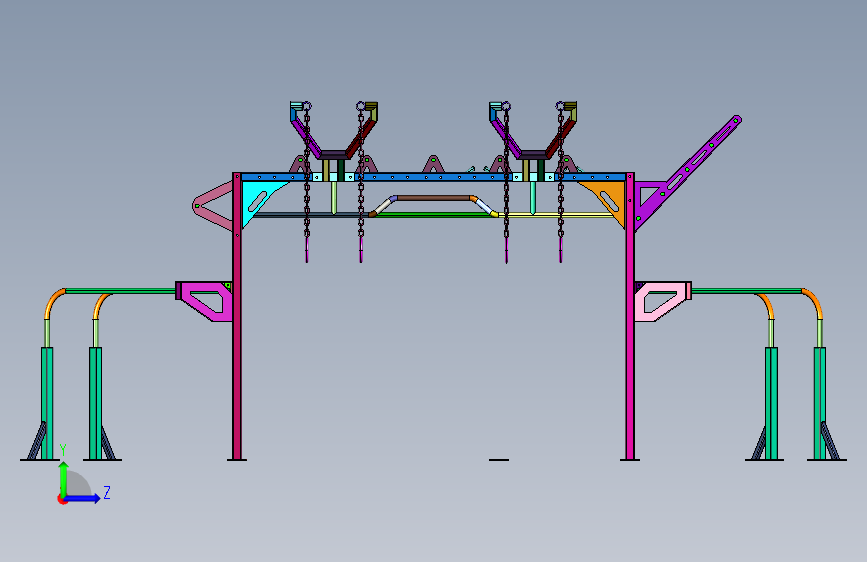
Task: Select the far-right orange curved elbow
Action: pyautogui.click(x=813, y=303)
